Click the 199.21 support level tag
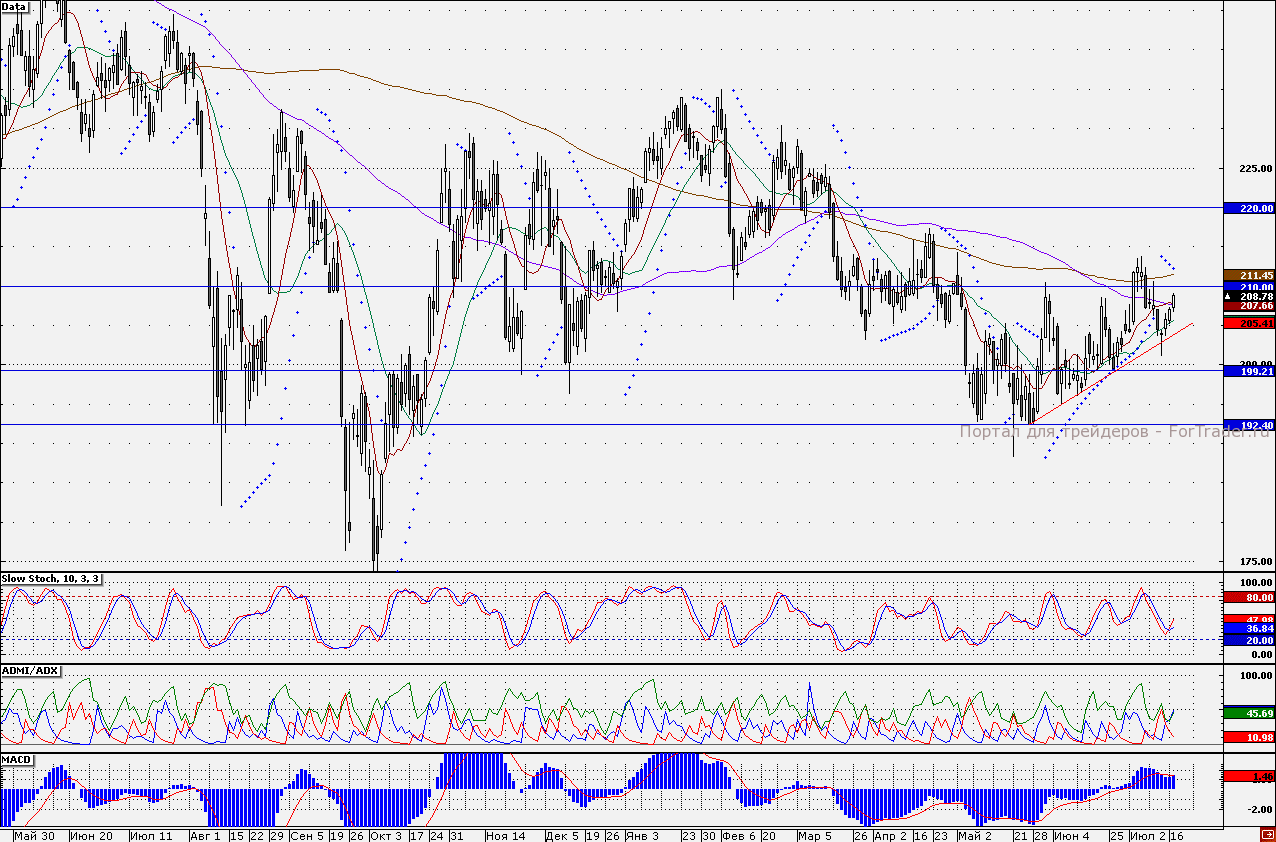 click(x=1249, y=371)
